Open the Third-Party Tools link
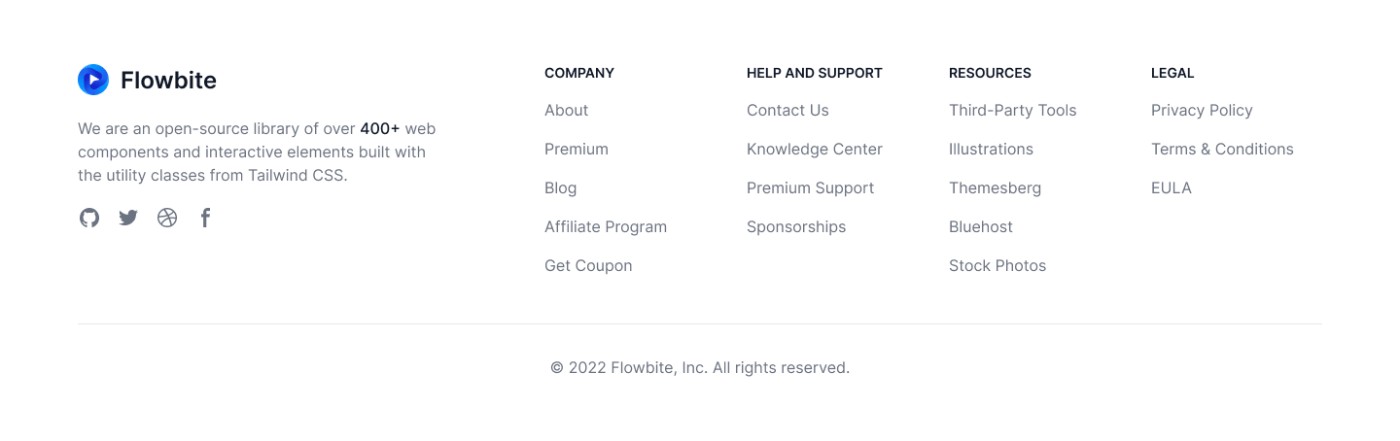 point(1013,110)
